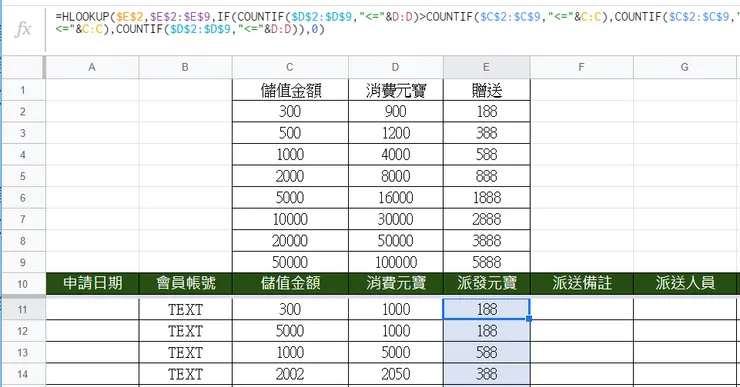Viewport: 740px width, 387px height.
Task: Click the 派送備註 green header cell
Action: [x=582, y=284]
